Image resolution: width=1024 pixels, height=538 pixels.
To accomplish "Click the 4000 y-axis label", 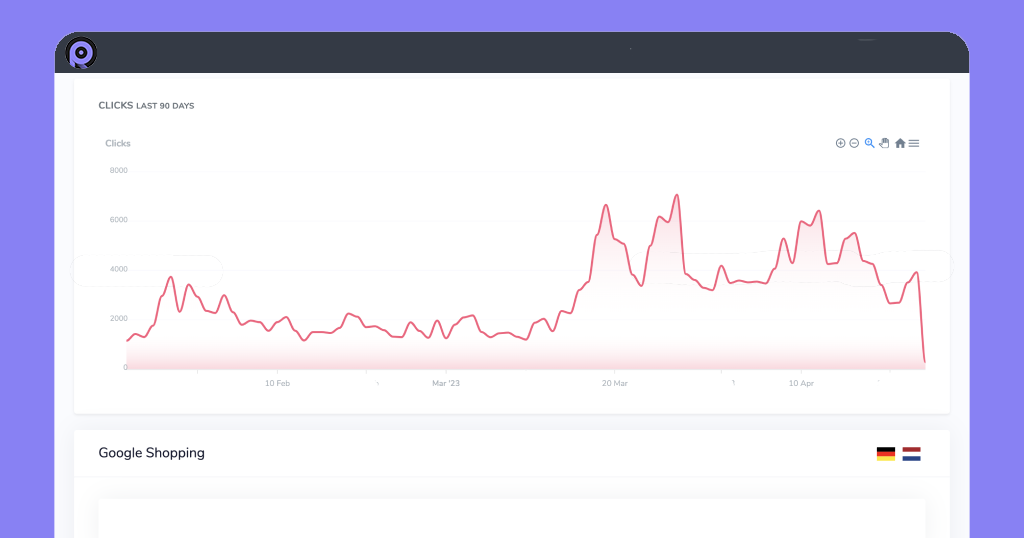I will pos(118,269).
